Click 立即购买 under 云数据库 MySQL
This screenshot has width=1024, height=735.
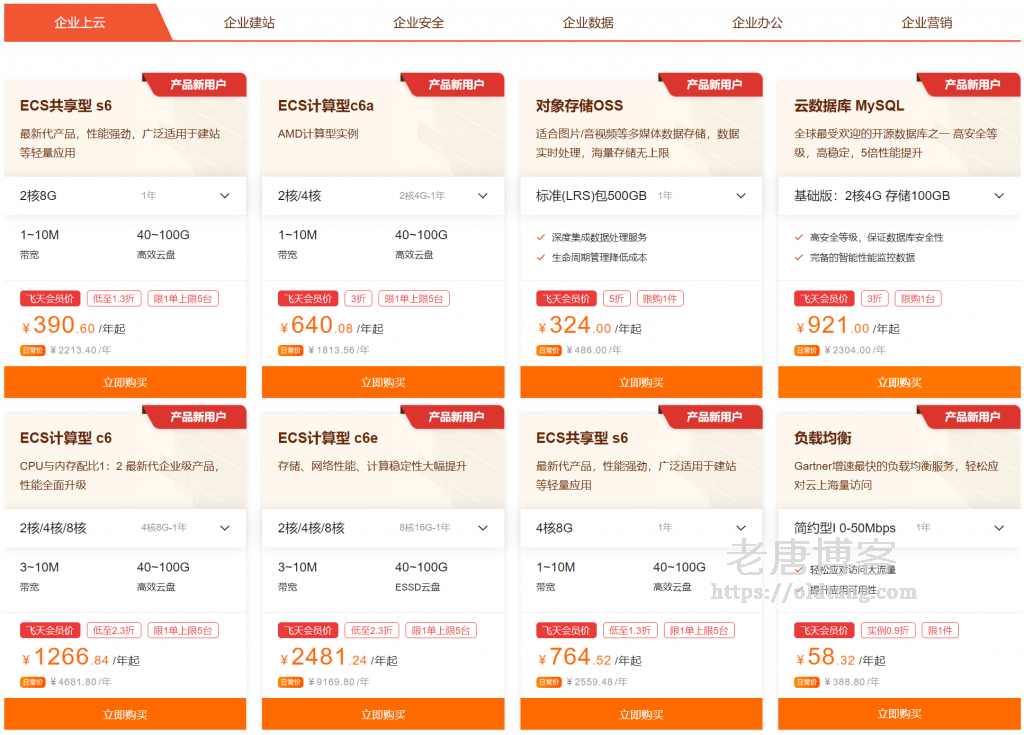pos(899,382)
